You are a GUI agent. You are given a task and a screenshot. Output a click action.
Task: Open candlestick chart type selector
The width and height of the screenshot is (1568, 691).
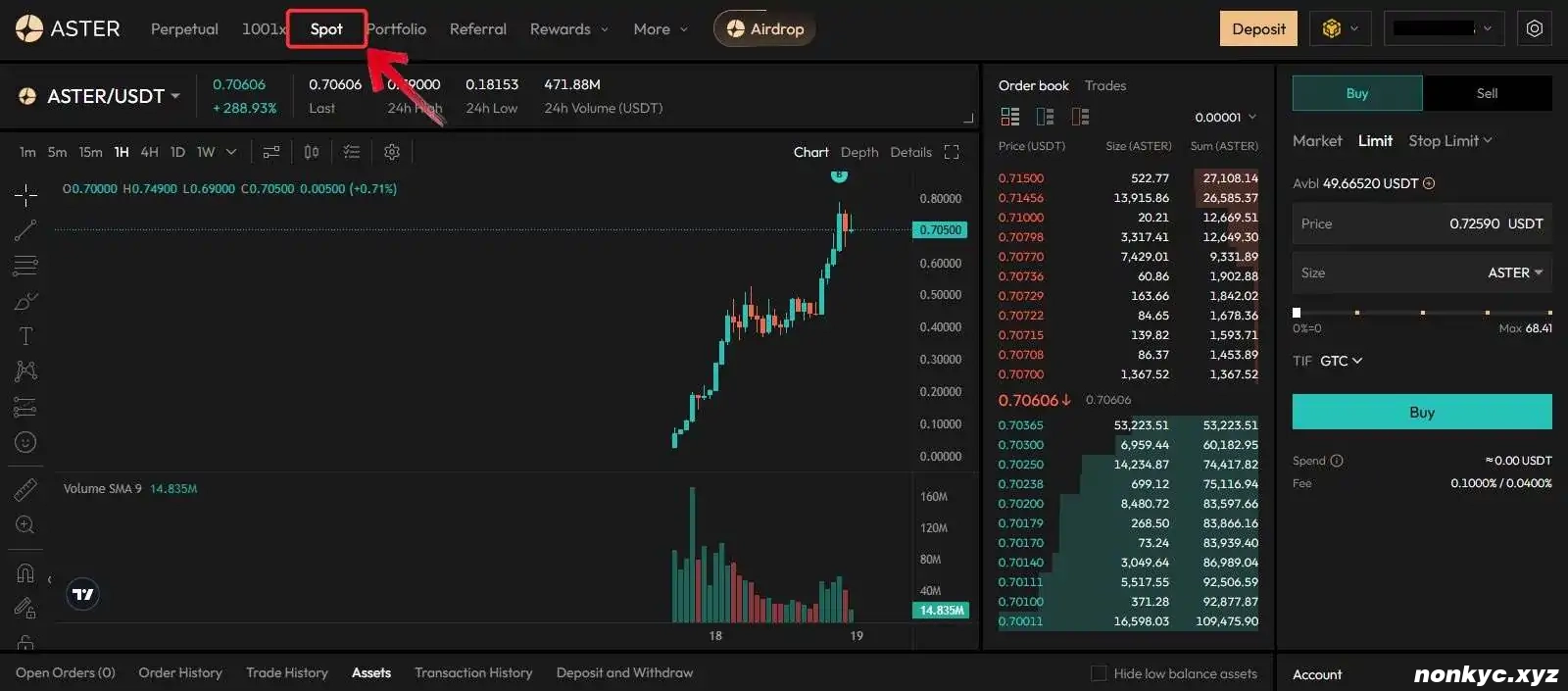pyautogui.click(x=312, y=152)
